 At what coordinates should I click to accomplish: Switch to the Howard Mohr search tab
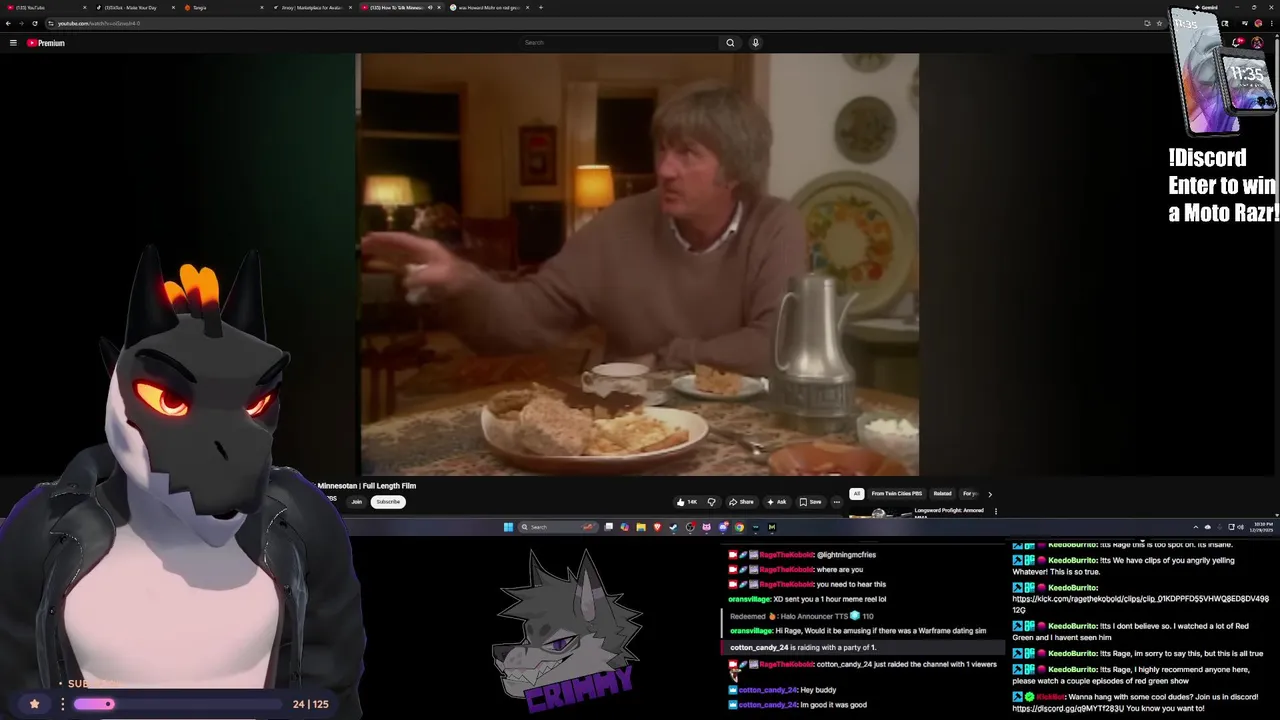point(488,7)
